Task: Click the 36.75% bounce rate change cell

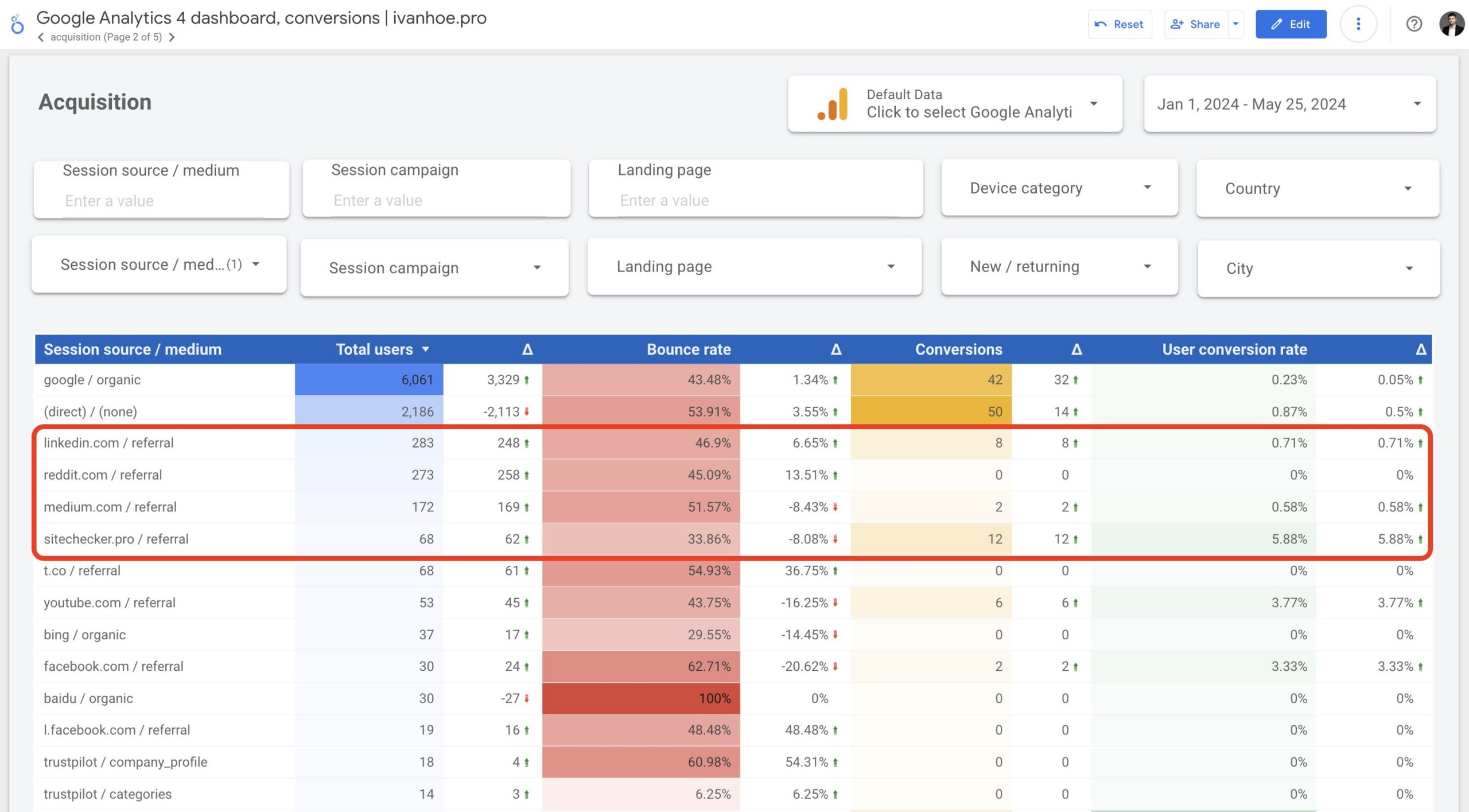Action: pos(795,571)
